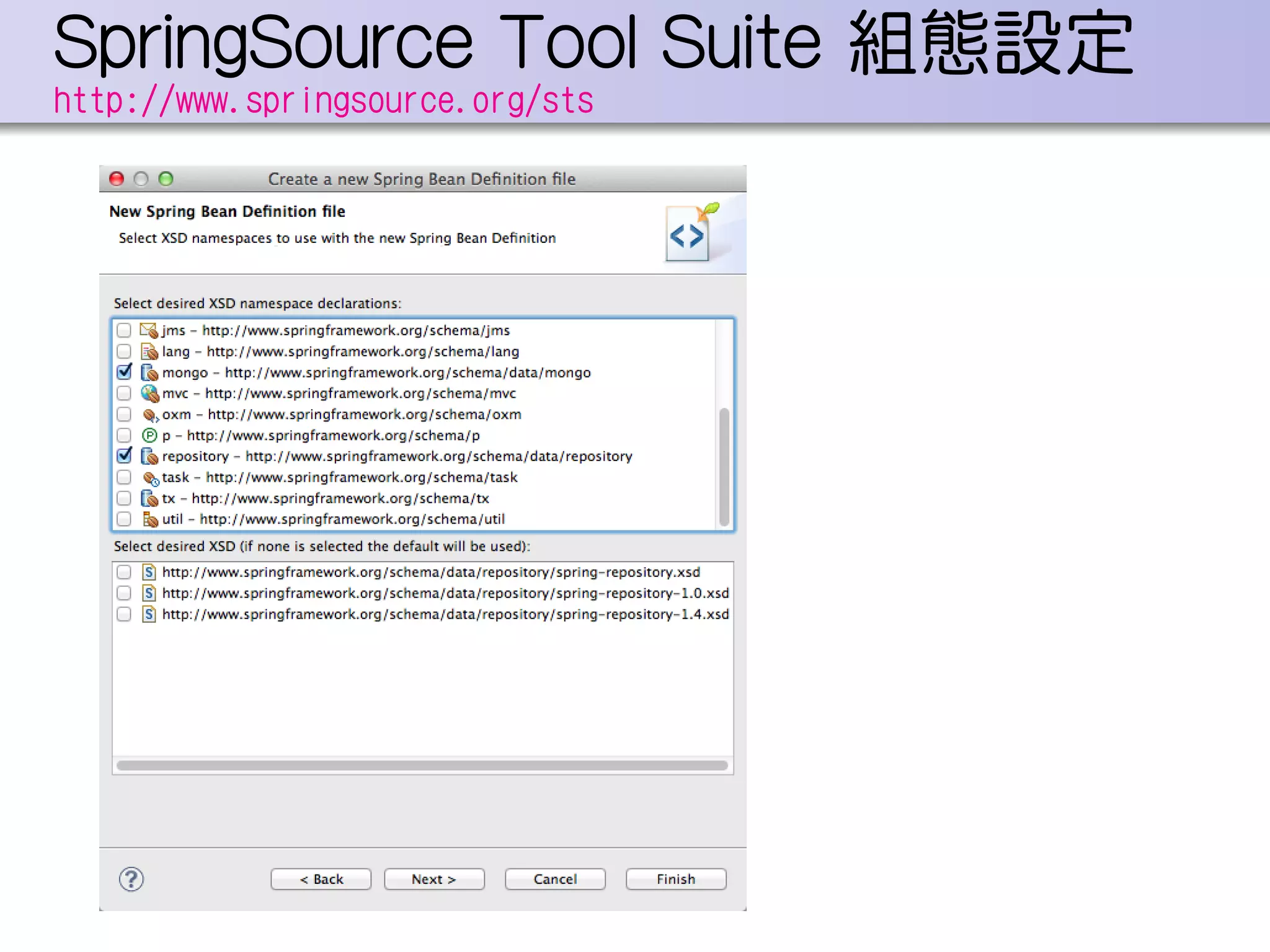The image size is (1270, 952).
Task: Enable the p namespace checkbox
Action: (124, 435)
